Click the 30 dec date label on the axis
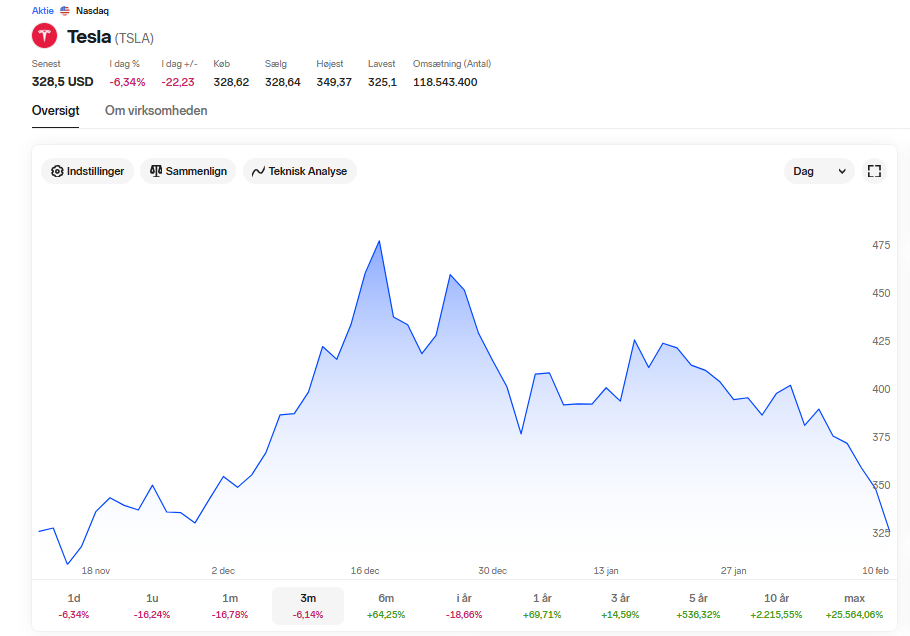The image size is (910, 636). click(492, 570)
